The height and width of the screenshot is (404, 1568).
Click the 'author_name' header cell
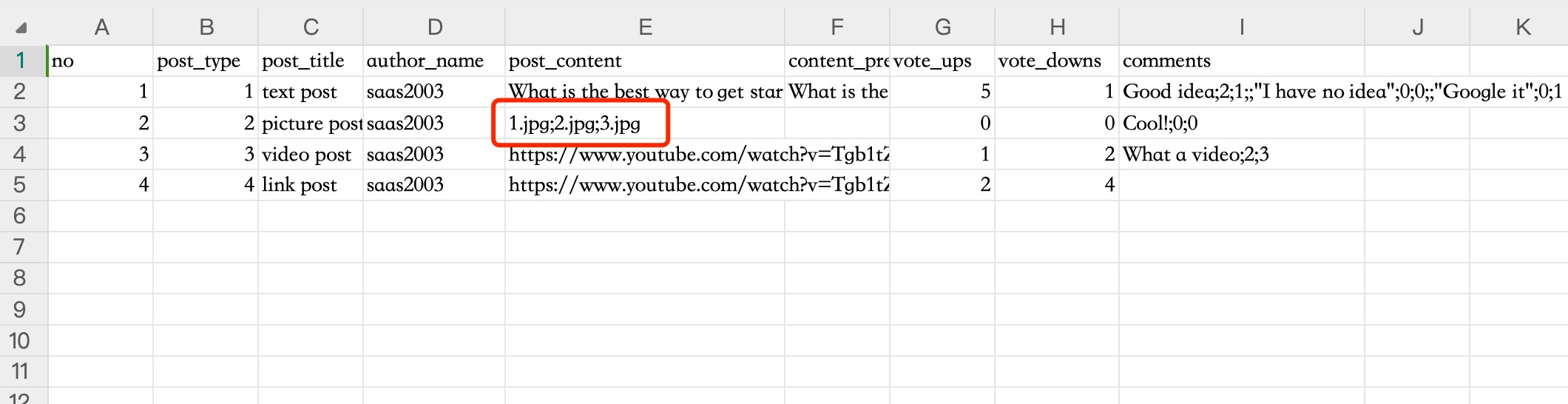tap(433, 61)
